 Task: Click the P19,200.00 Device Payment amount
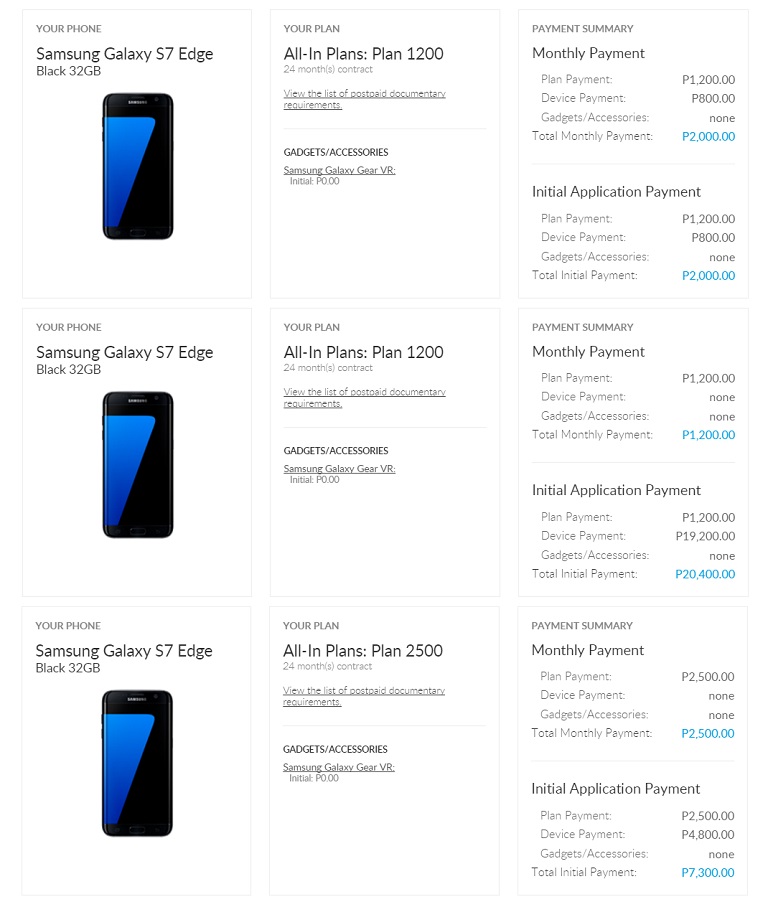point(706,536)
